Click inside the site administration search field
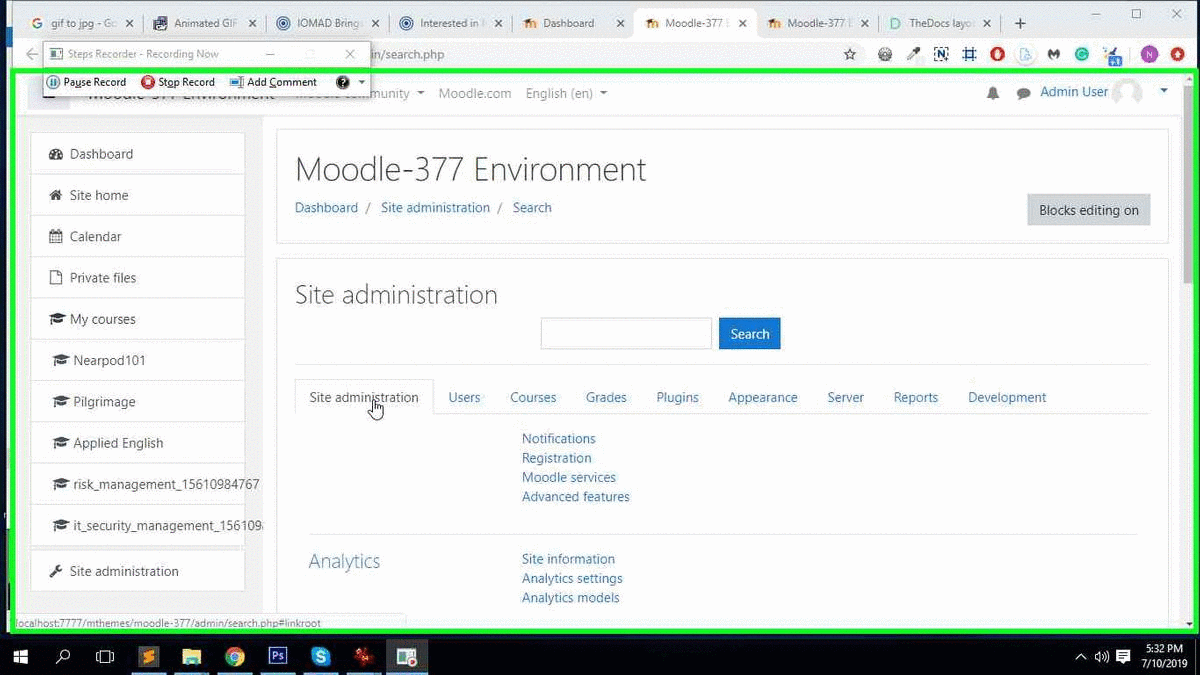Image resolution: width=1200 pixels, height=675 pixels. 626,334
